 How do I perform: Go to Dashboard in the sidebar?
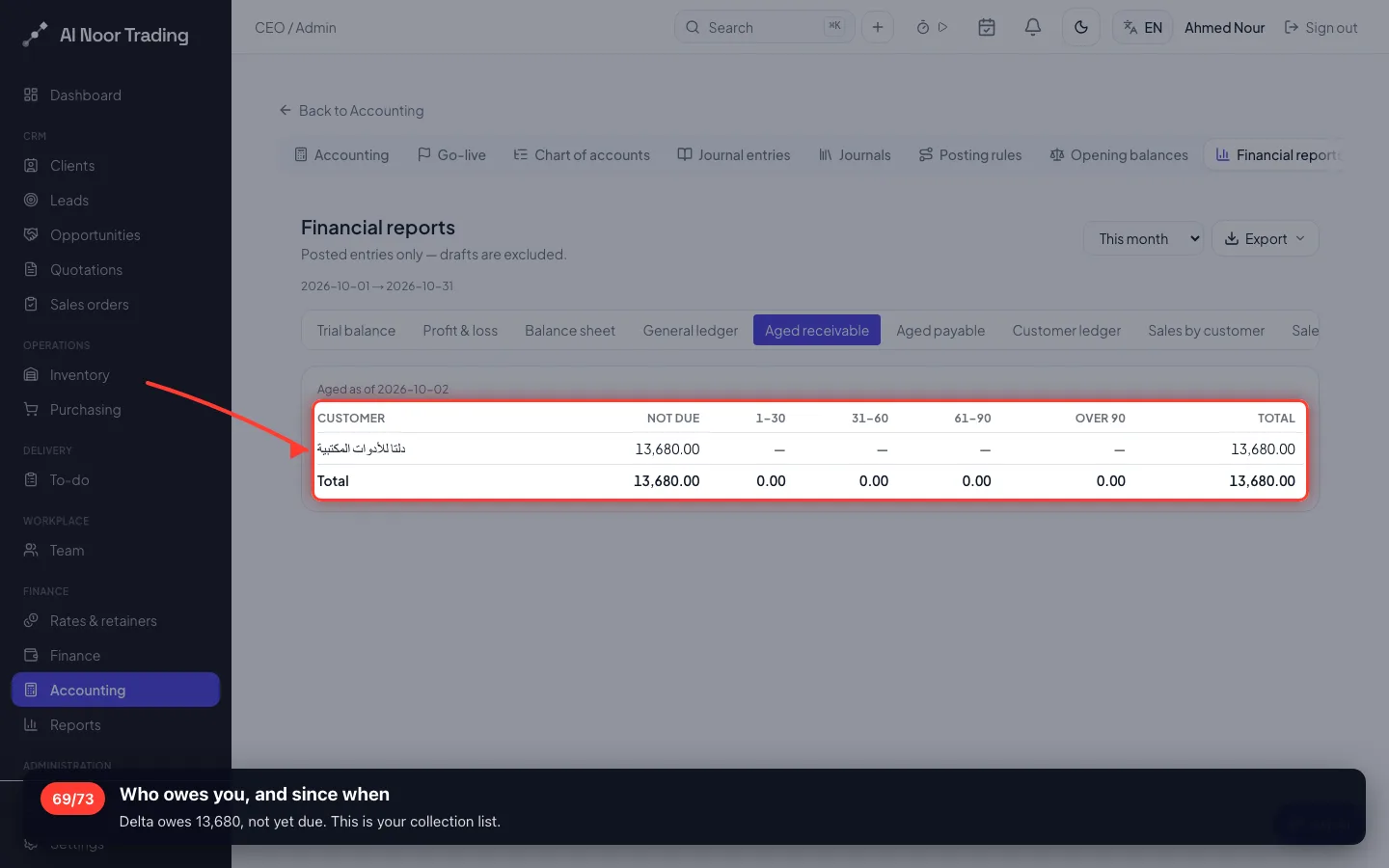click(x=116, y=95)
